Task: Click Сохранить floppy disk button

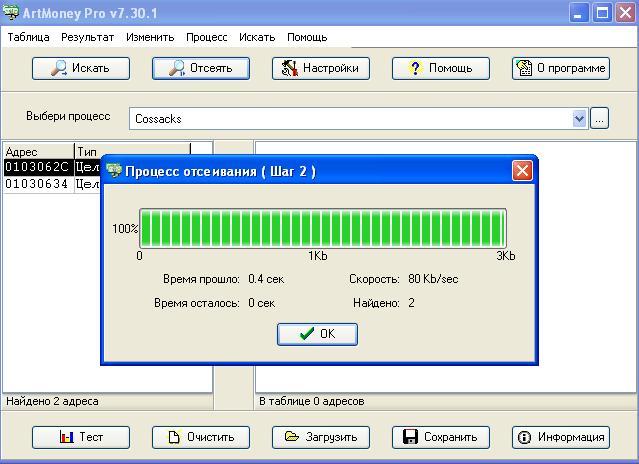Action: pos(441,437)
